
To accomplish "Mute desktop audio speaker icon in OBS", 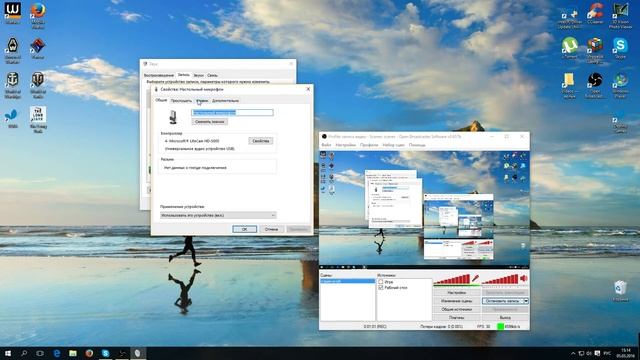I will click(x=524, y=279).
